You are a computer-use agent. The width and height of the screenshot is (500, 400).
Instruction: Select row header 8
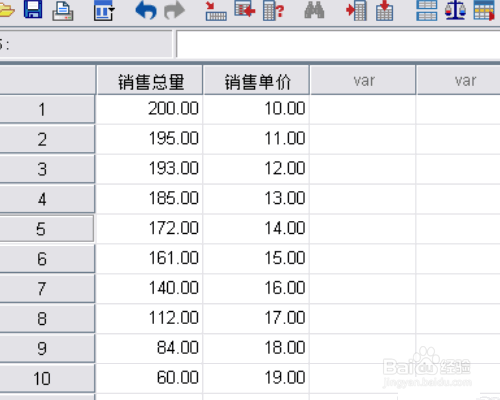point(47,318)
